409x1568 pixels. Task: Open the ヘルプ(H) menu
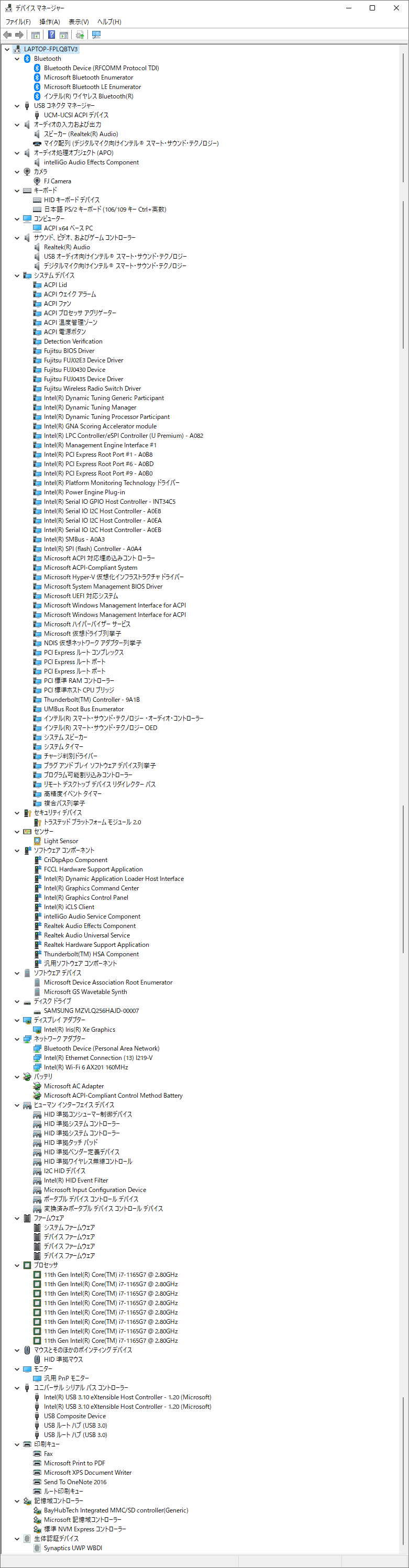(x=109, y=22)
